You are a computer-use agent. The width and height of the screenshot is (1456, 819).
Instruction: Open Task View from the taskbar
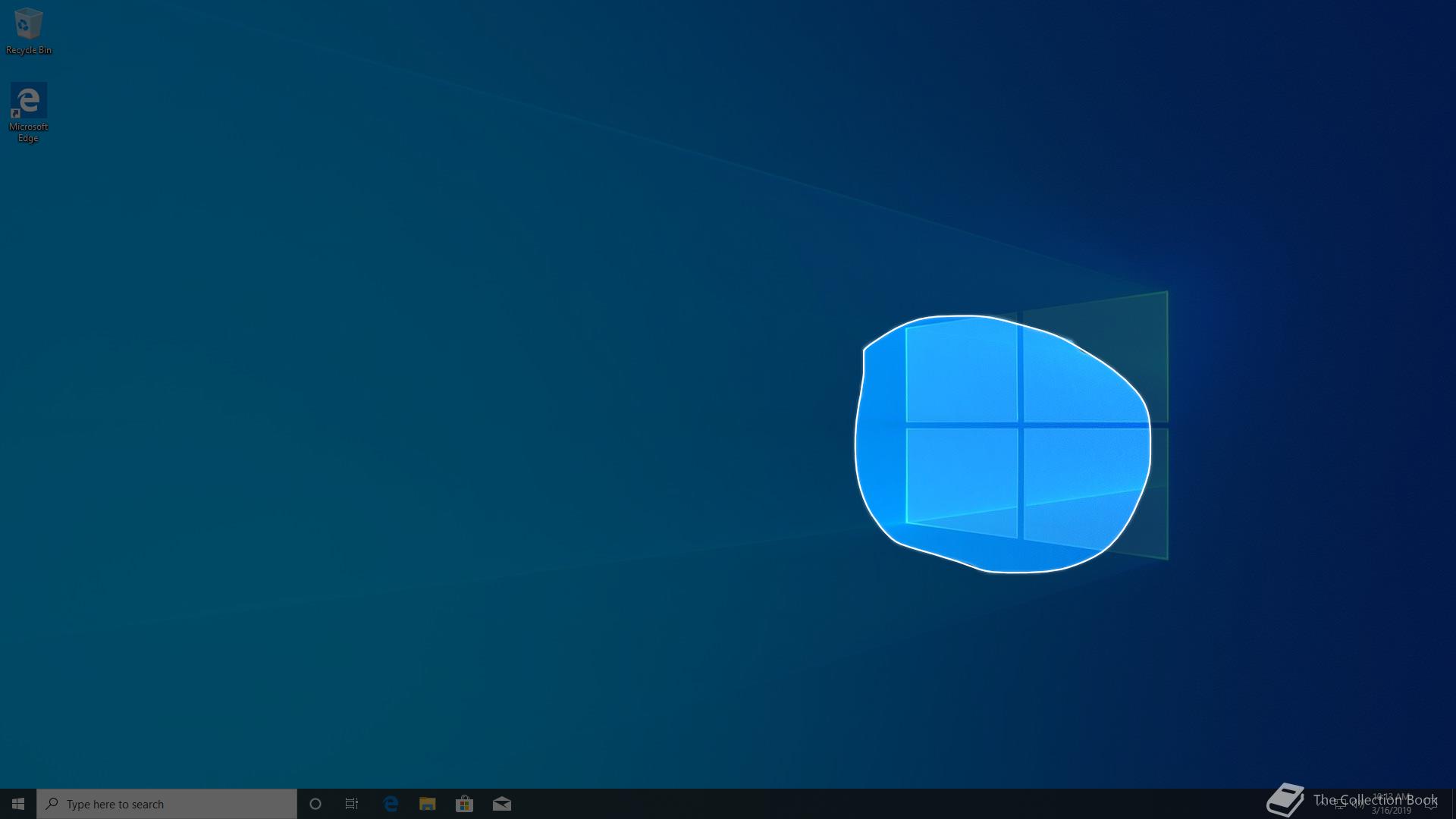coord(352,804)
